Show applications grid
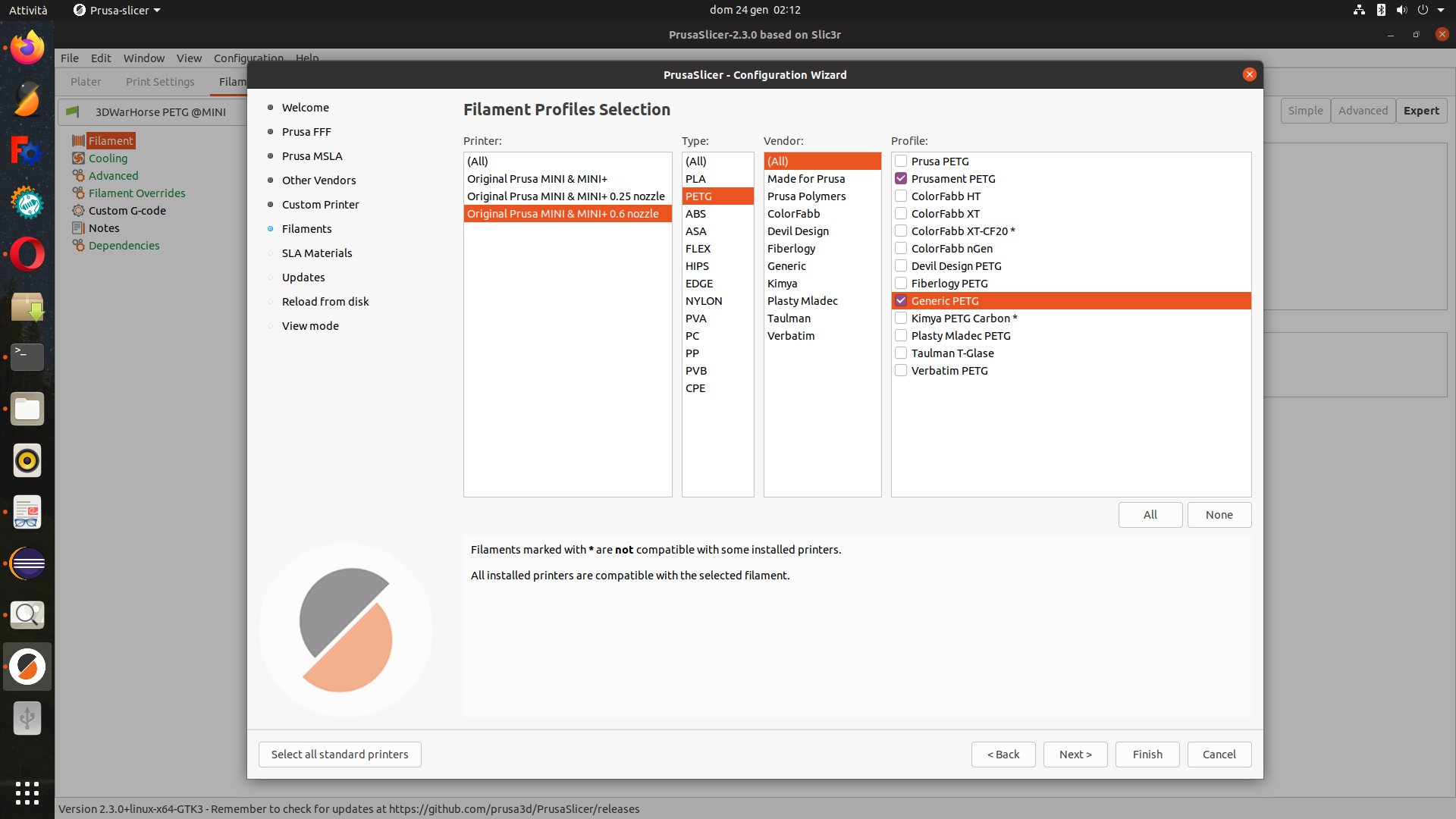 coord(27,793)
